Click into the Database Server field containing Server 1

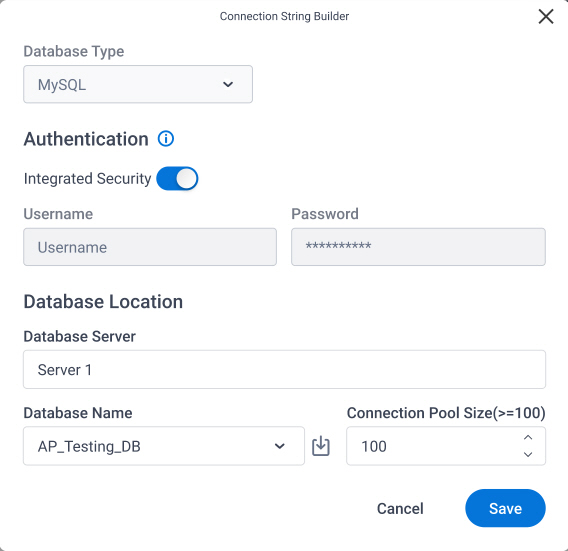(x=284, y=370)
